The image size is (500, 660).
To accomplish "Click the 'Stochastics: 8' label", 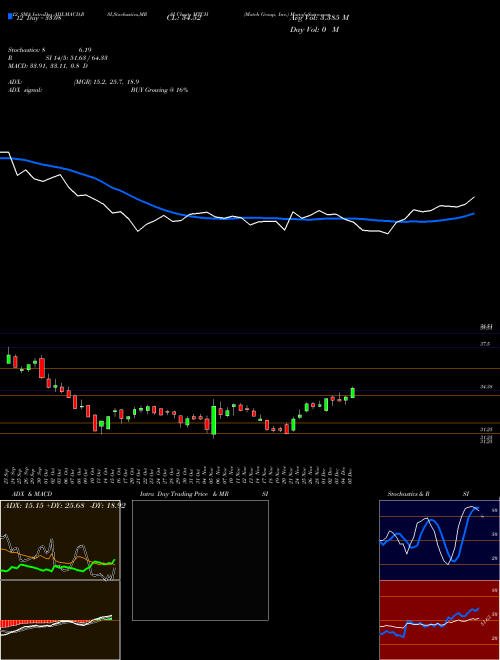I will [x=27, y=50].
